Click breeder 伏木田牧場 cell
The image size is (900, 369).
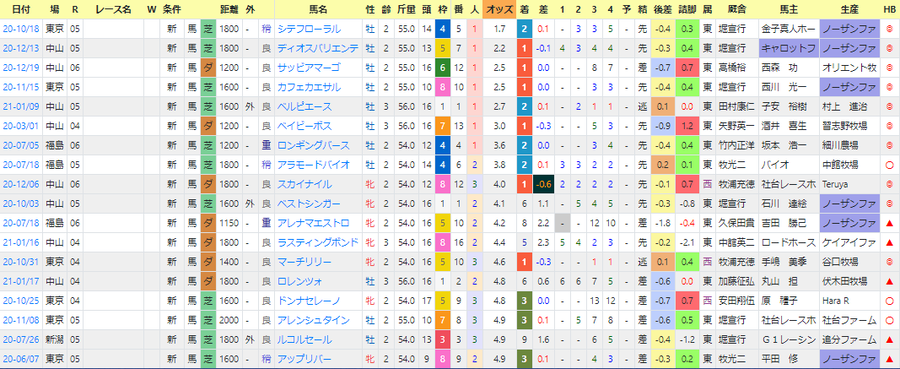849,282
